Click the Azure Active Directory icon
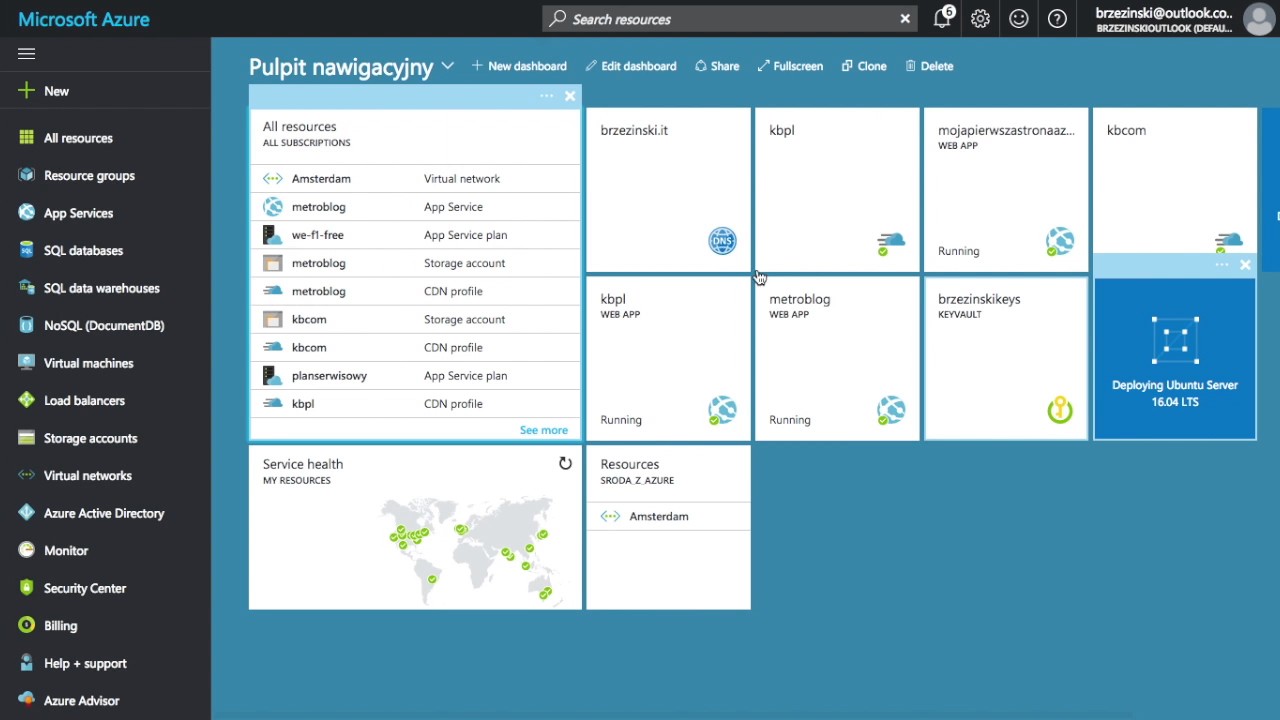This screenshot has height=720, width=1280. coord(27,513)
